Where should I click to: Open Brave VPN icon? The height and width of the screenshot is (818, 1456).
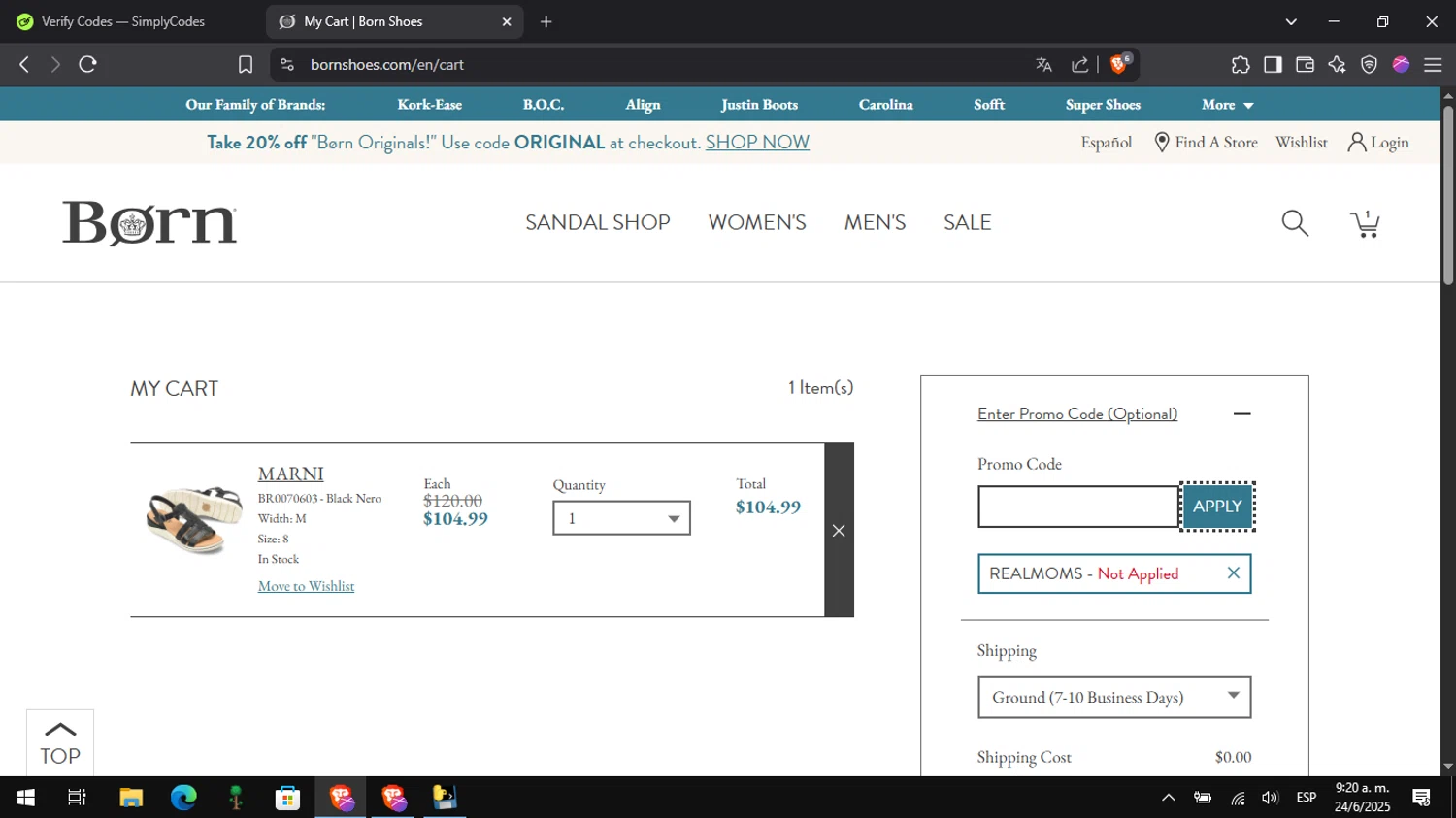1369,64
